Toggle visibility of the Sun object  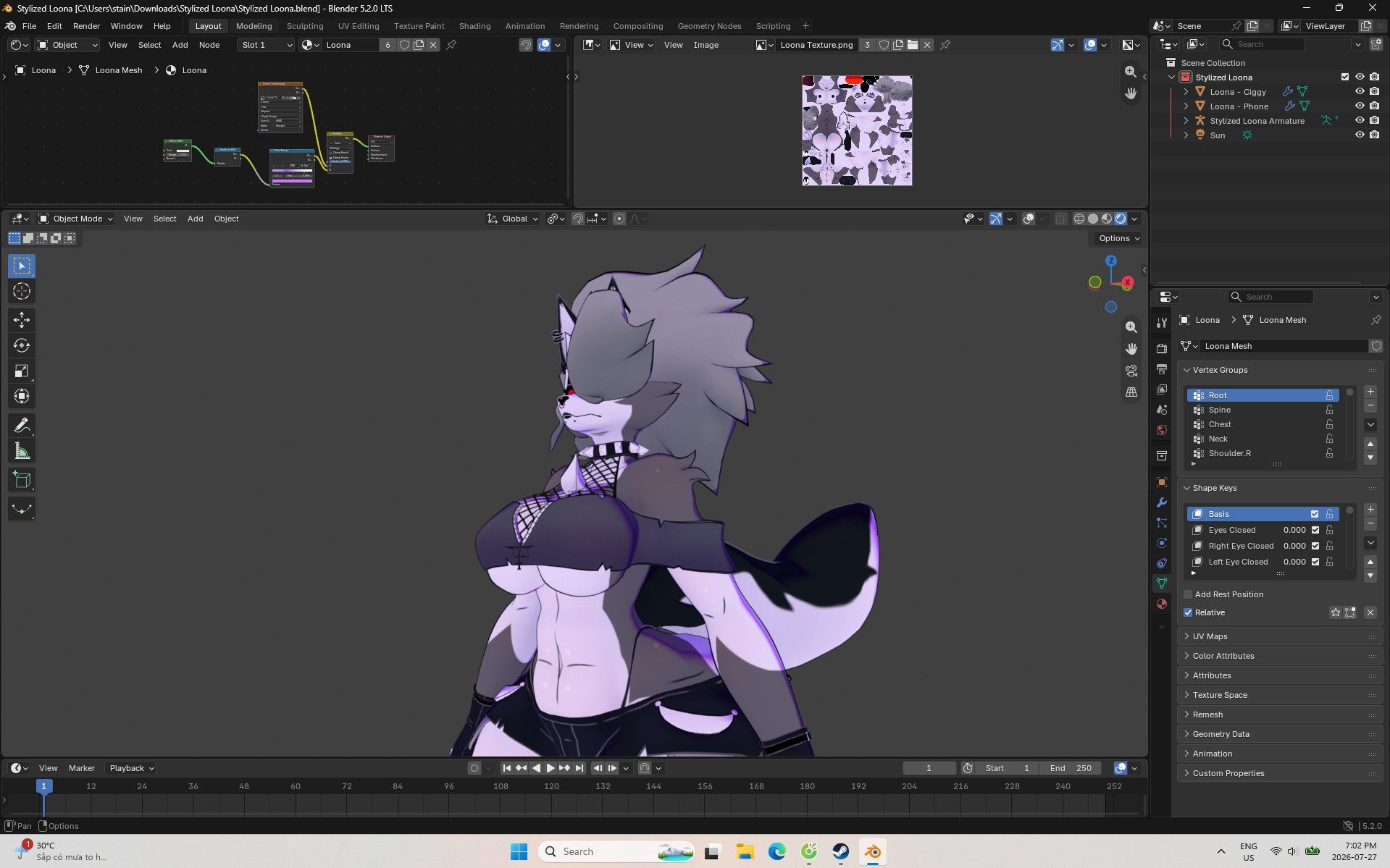1360,135
